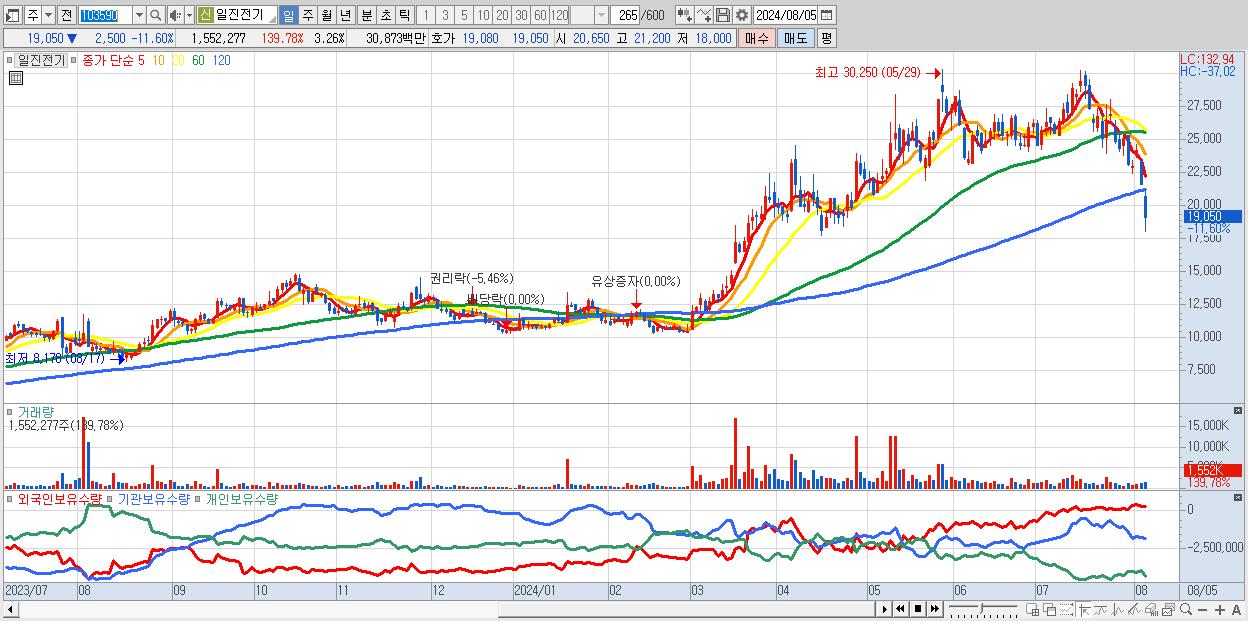
Task: Click the 2024/08/05 date field
Action: point(785,15)
